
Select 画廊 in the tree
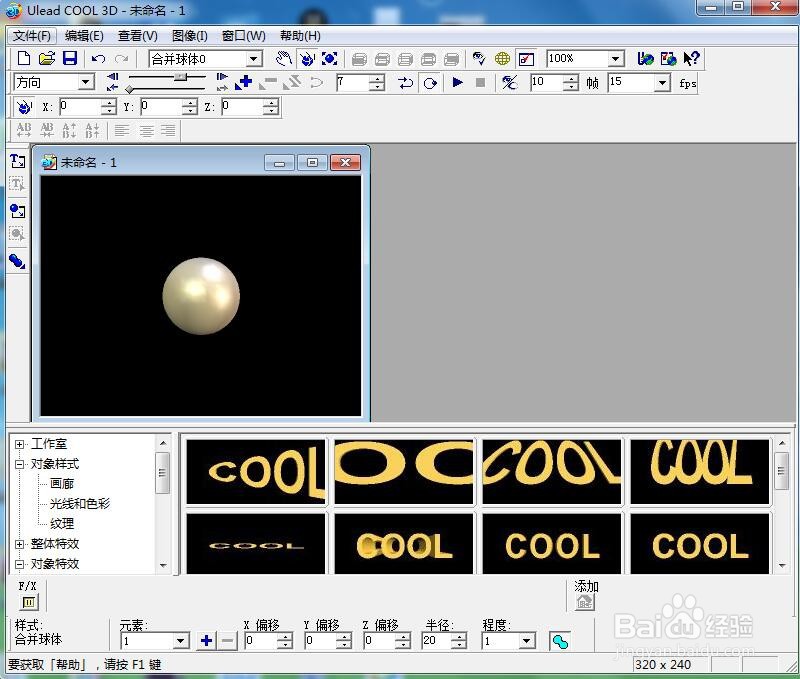click(x=62, y=484)
